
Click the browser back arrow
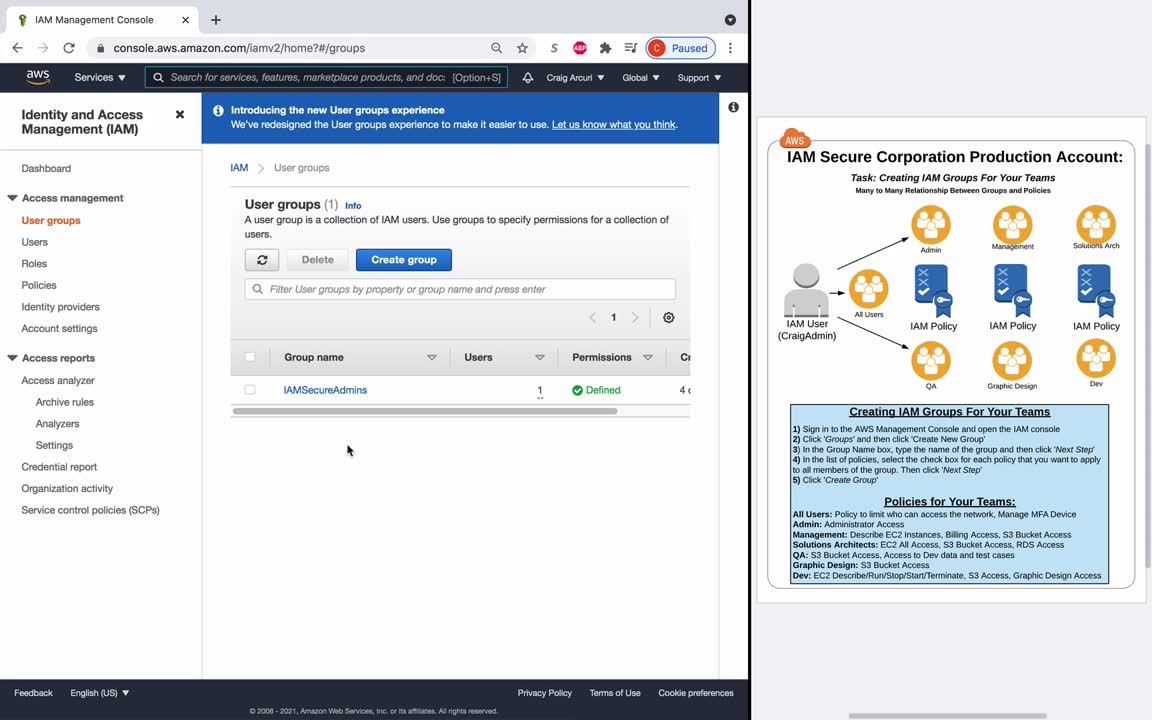(18, 48)
